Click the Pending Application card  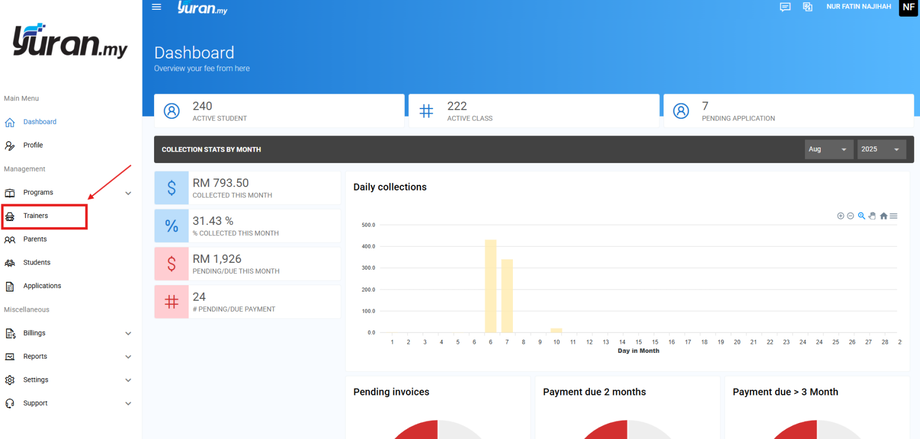click(x=789, y=111)
